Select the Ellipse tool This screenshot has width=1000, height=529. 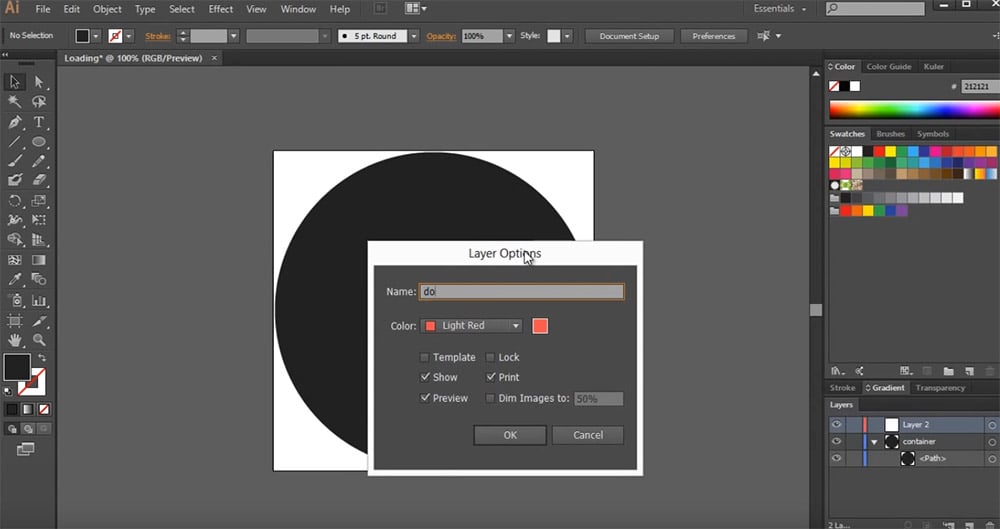pyautogui.click(x=39, y=142)
